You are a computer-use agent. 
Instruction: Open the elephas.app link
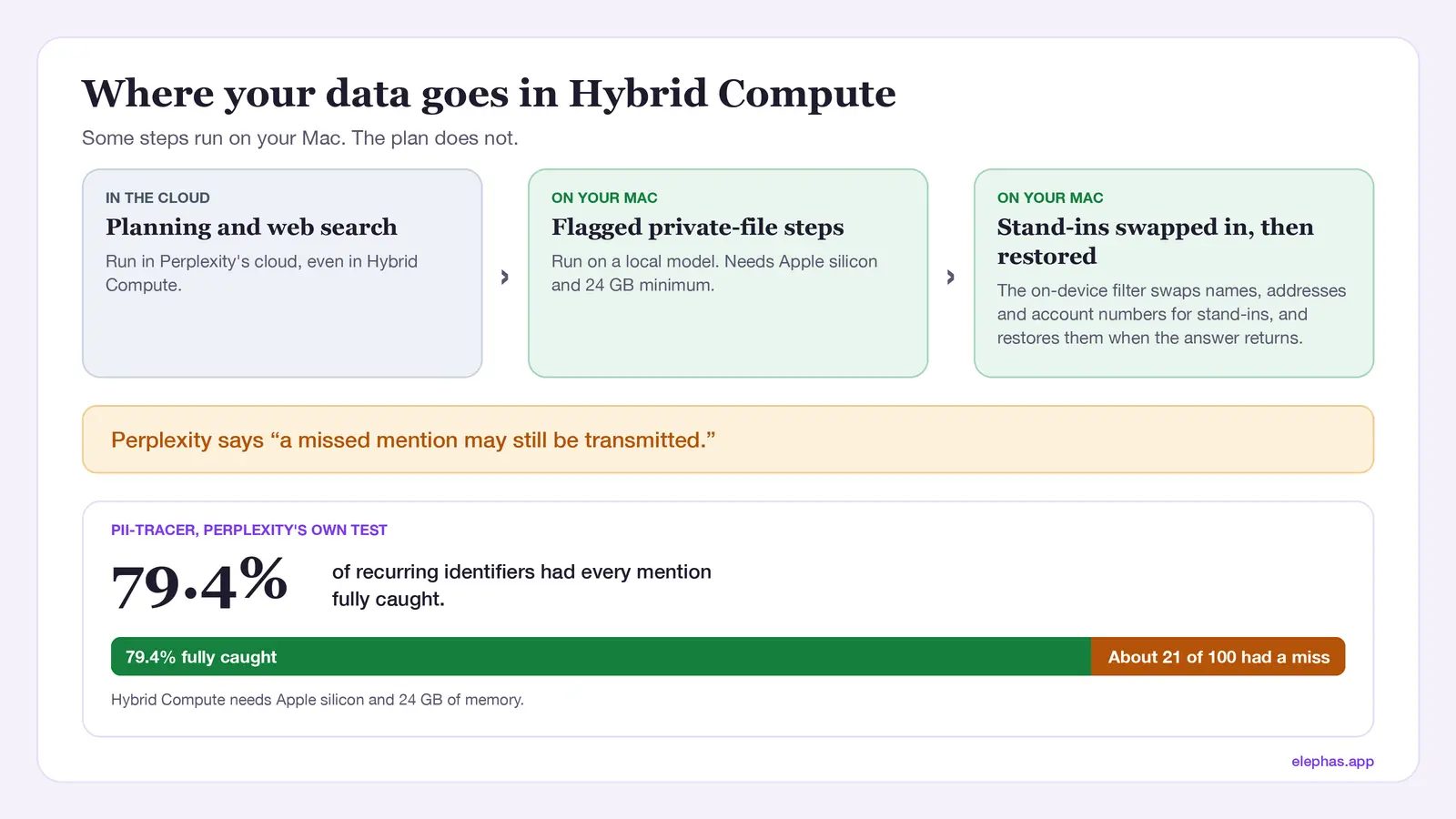point(1332,761)
